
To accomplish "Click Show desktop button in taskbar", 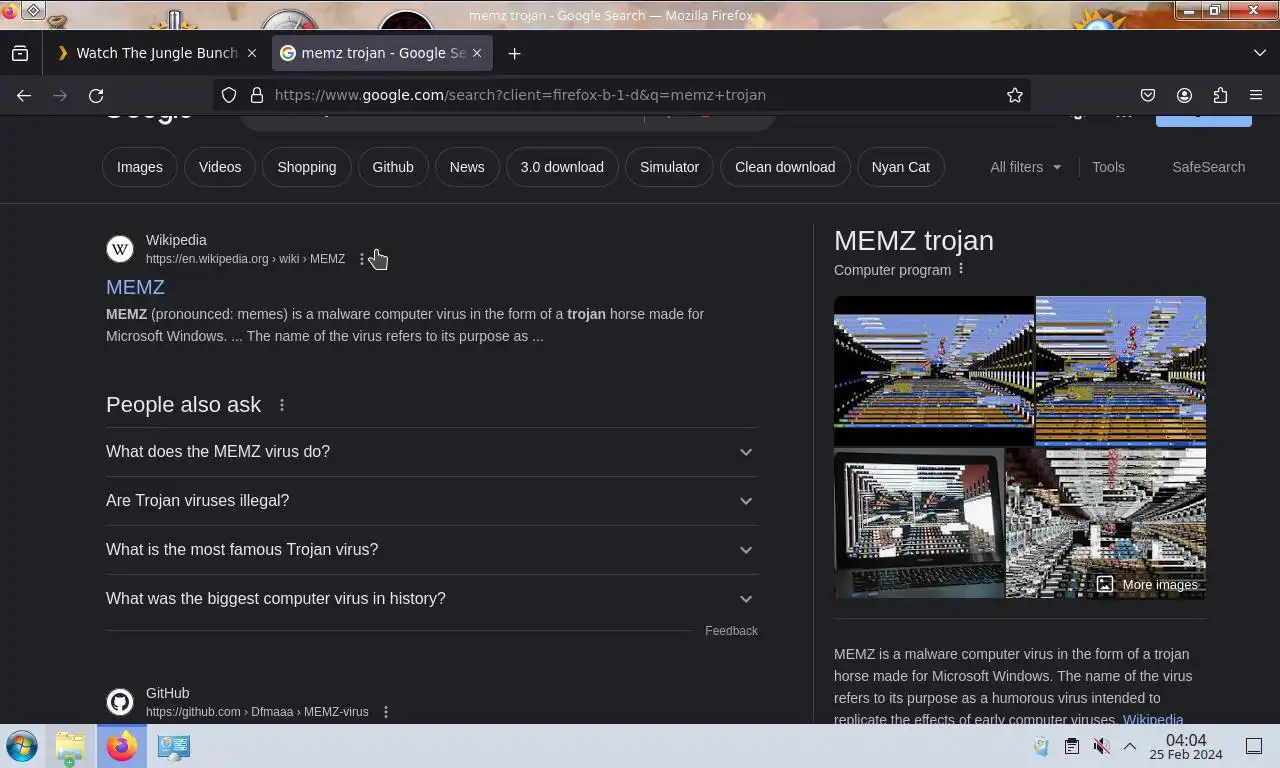I will click(1254, 746).
